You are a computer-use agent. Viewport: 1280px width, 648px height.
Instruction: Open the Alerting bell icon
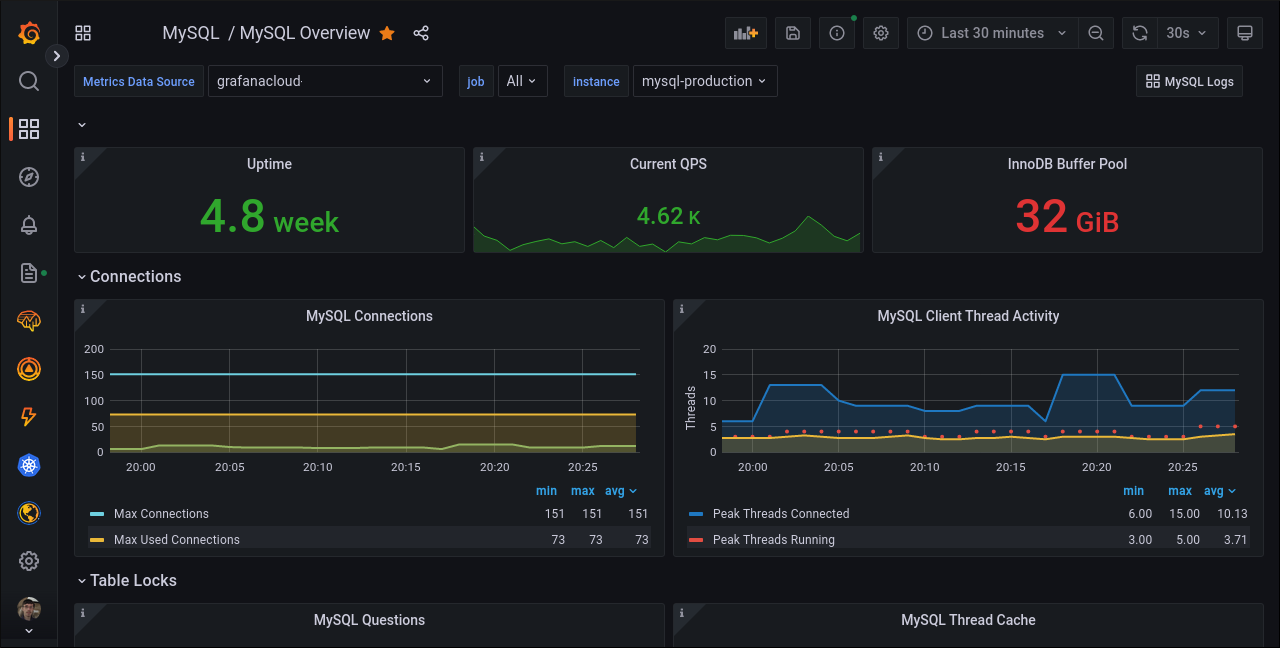point(29,224)
